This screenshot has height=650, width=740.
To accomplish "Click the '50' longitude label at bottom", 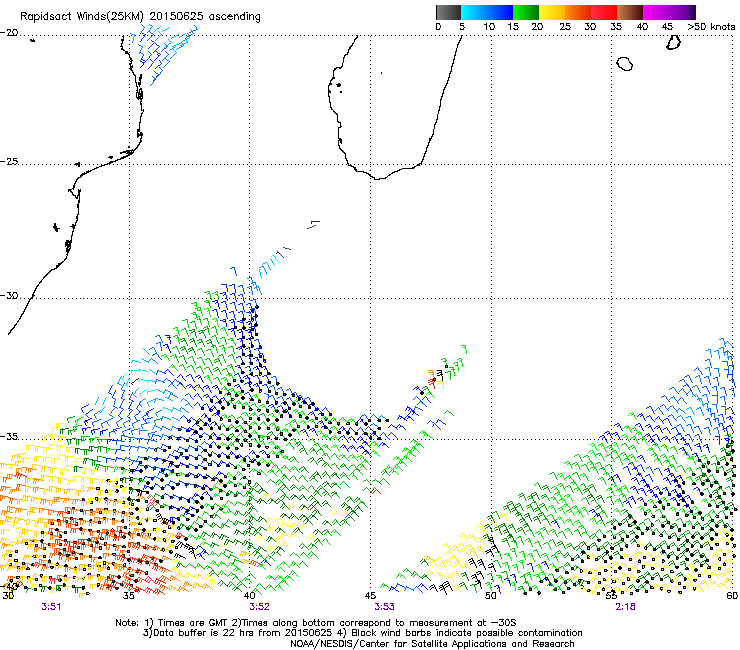I will 491,596.
